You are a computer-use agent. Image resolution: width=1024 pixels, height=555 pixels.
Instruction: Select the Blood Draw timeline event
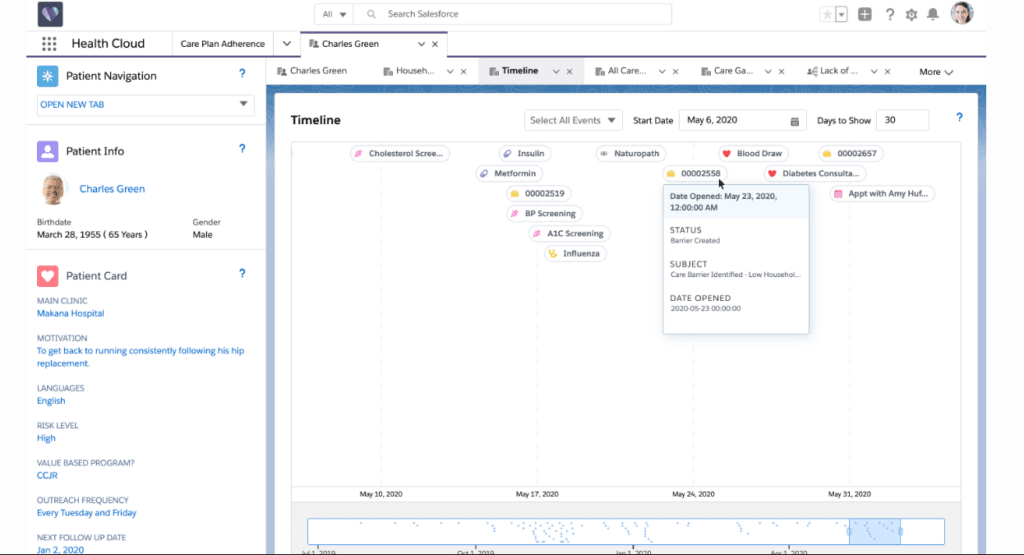tap(754, 153)
